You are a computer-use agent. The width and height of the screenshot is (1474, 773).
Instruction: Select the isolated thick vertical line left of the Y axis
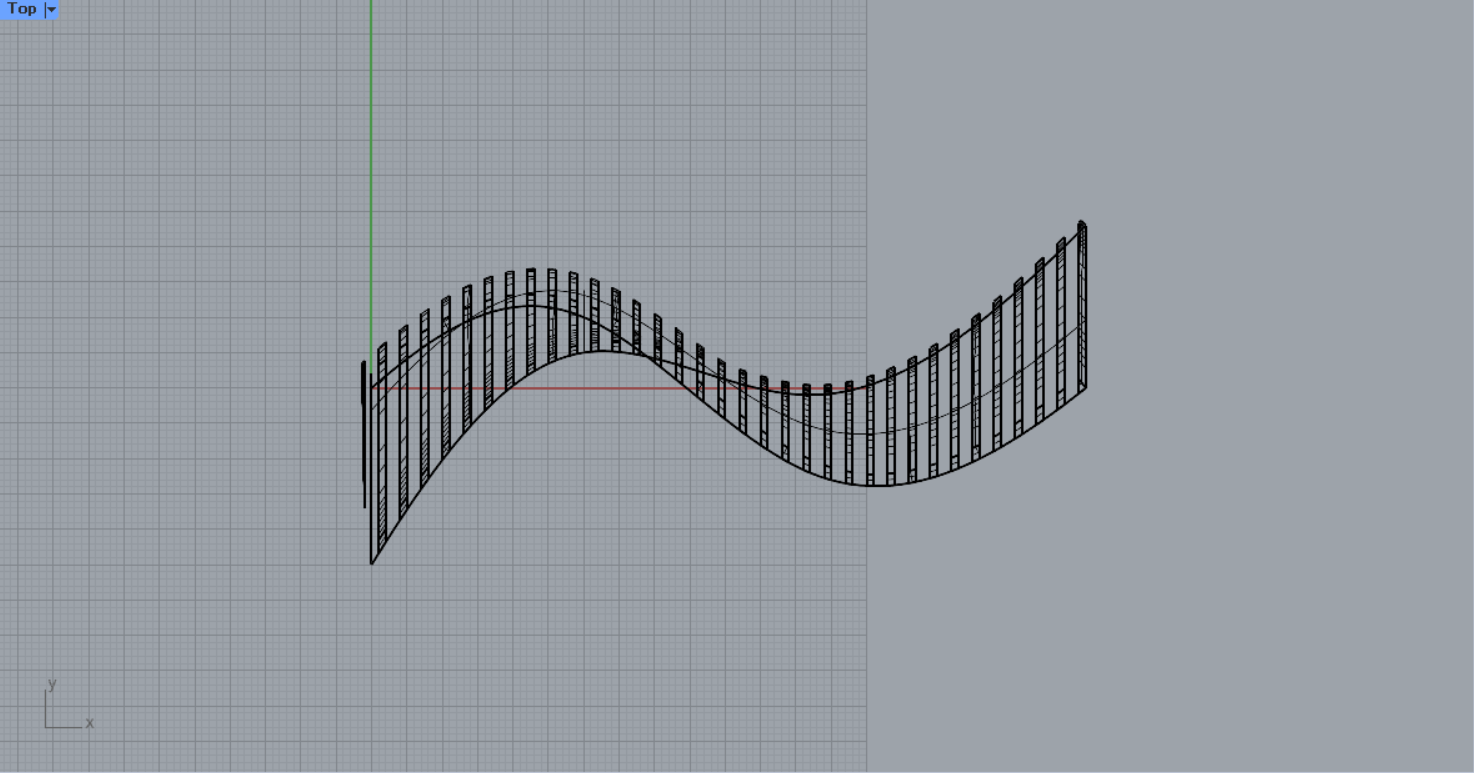[x=363, y=440]
